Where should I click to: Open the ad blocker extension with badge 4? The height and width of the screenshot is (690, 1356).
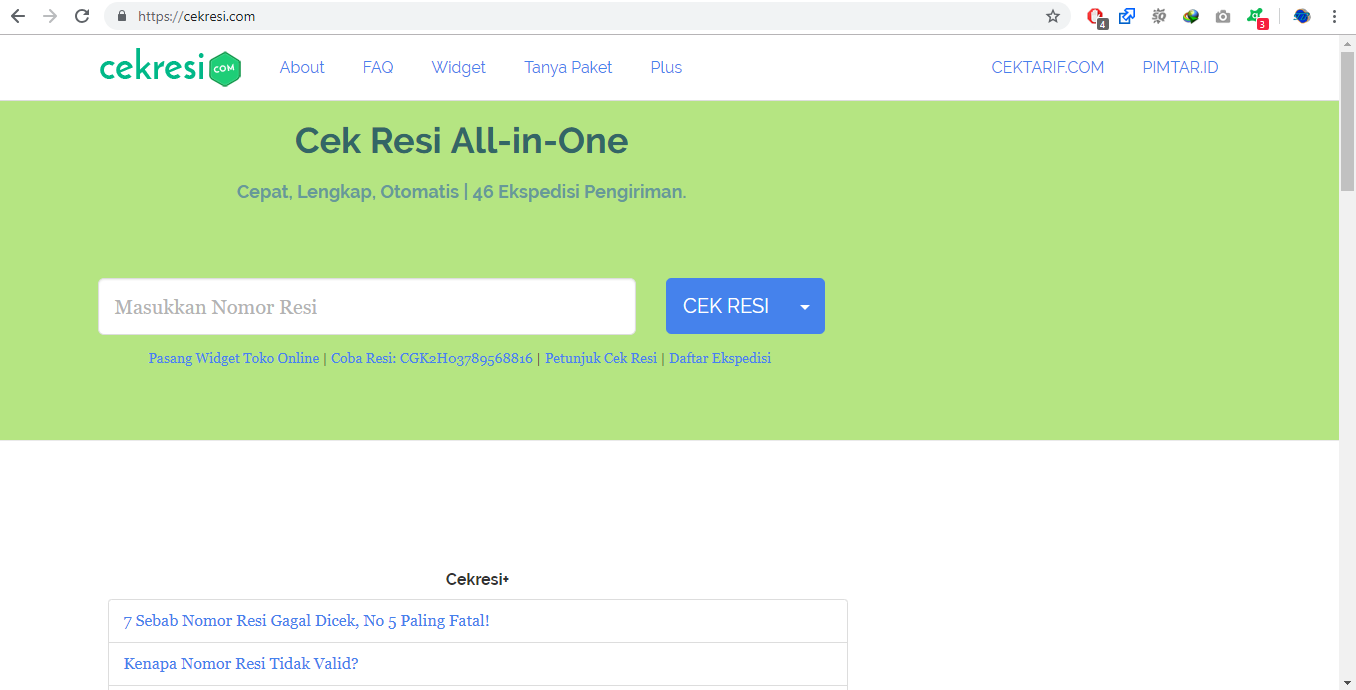(1097, 17)
